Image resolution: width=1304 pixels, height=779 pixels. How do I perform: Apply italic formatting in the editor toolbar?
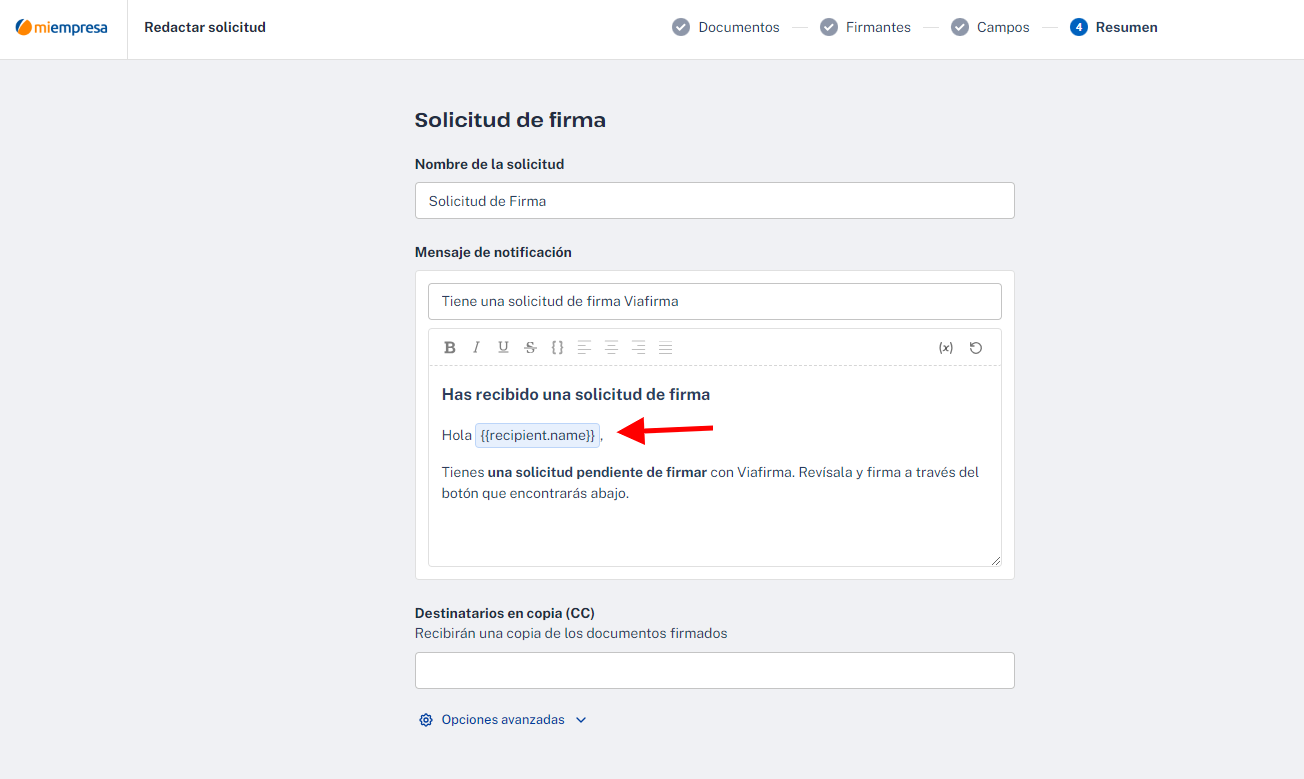click(477, 348)
